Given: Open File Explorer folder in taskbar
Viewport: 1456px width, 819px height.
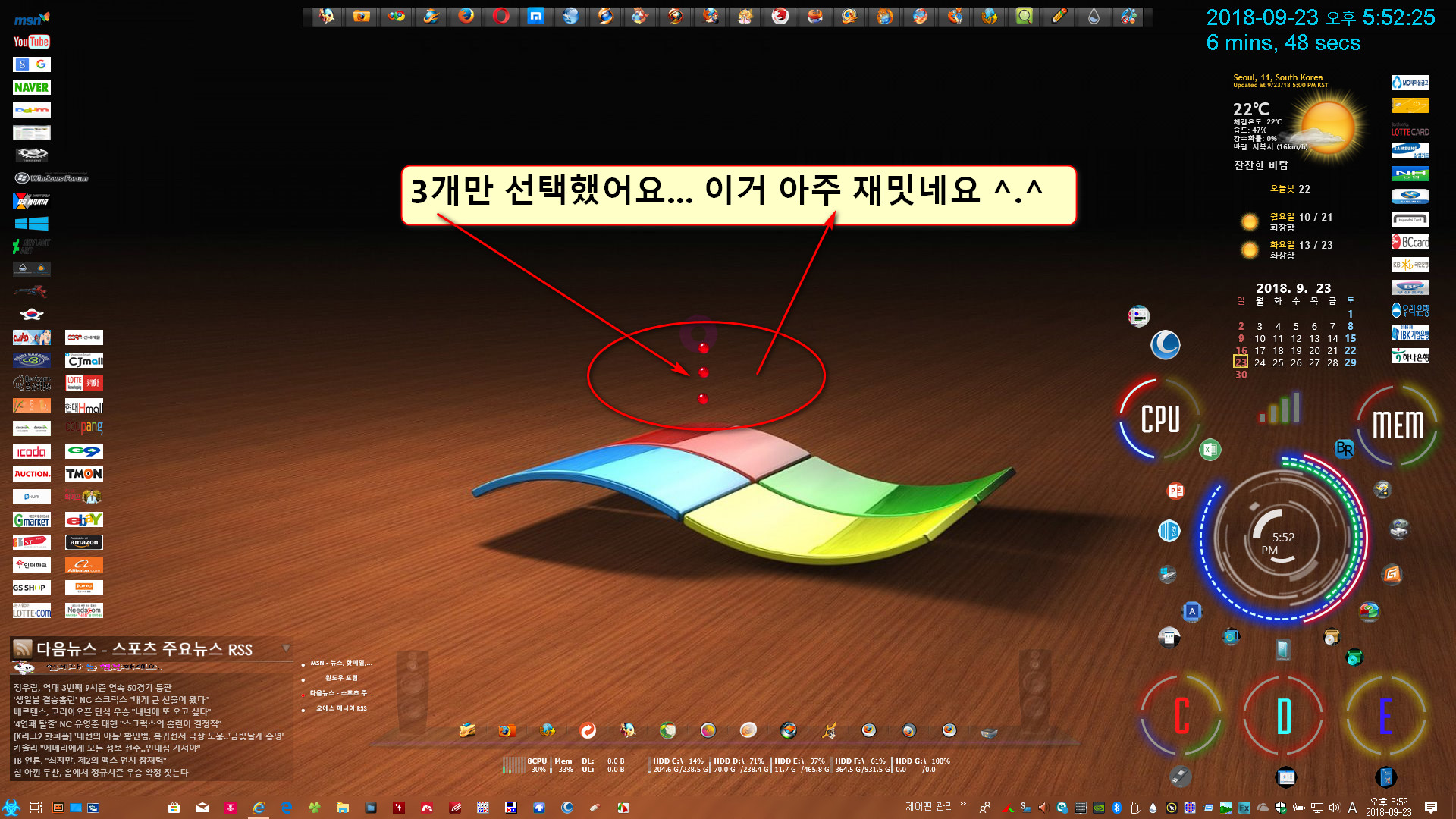Looking at the screenshot, I should click(342, 808).
